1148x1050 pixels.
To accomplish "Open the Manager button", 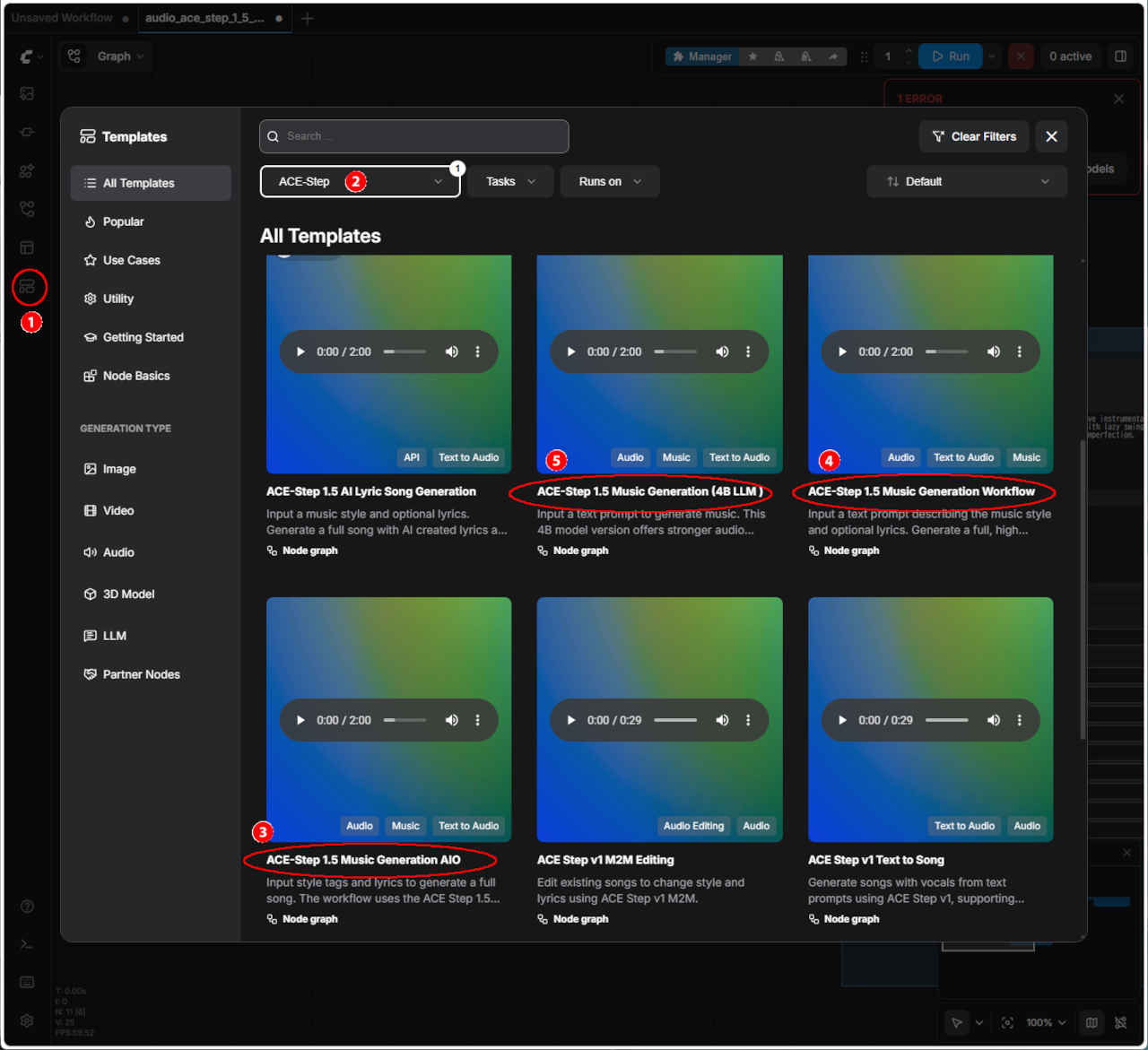I will coord(702,56).
